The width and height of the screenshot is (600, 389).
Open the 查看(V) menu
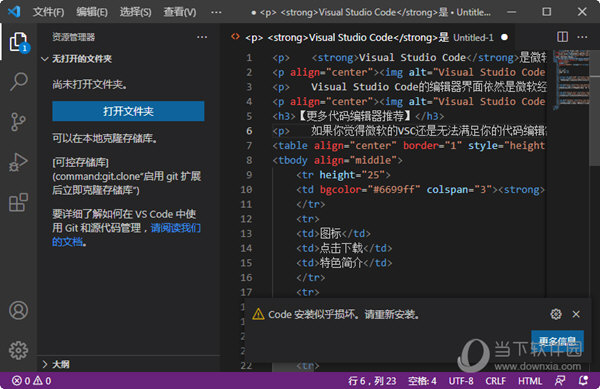point(179,12)
